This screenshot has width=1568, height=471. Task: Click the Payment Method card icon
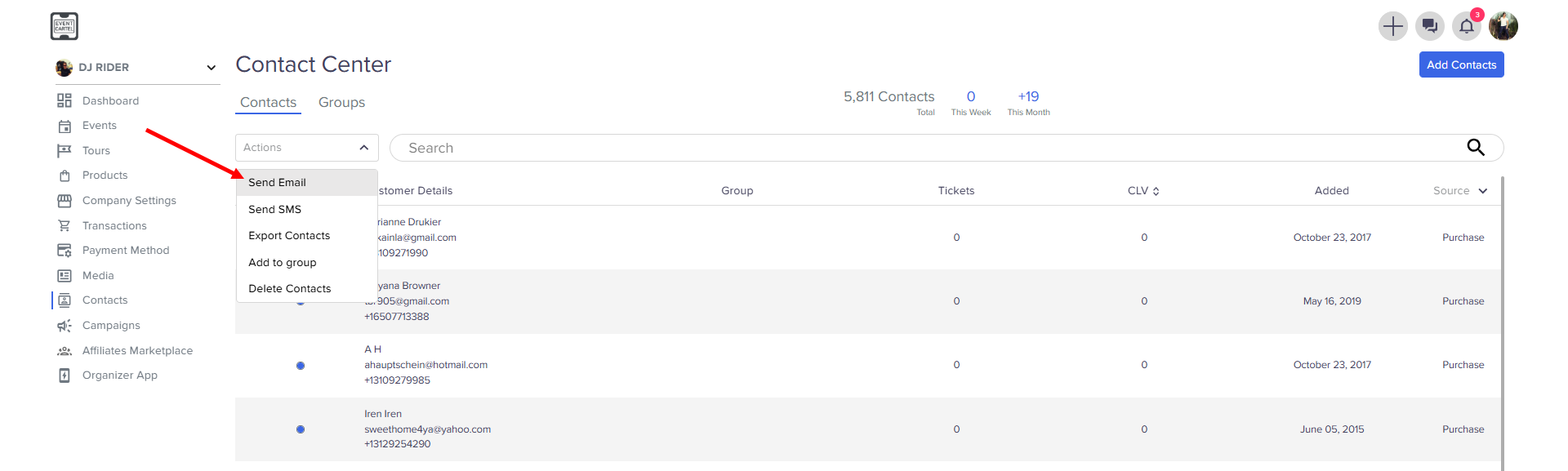[65, 251]
